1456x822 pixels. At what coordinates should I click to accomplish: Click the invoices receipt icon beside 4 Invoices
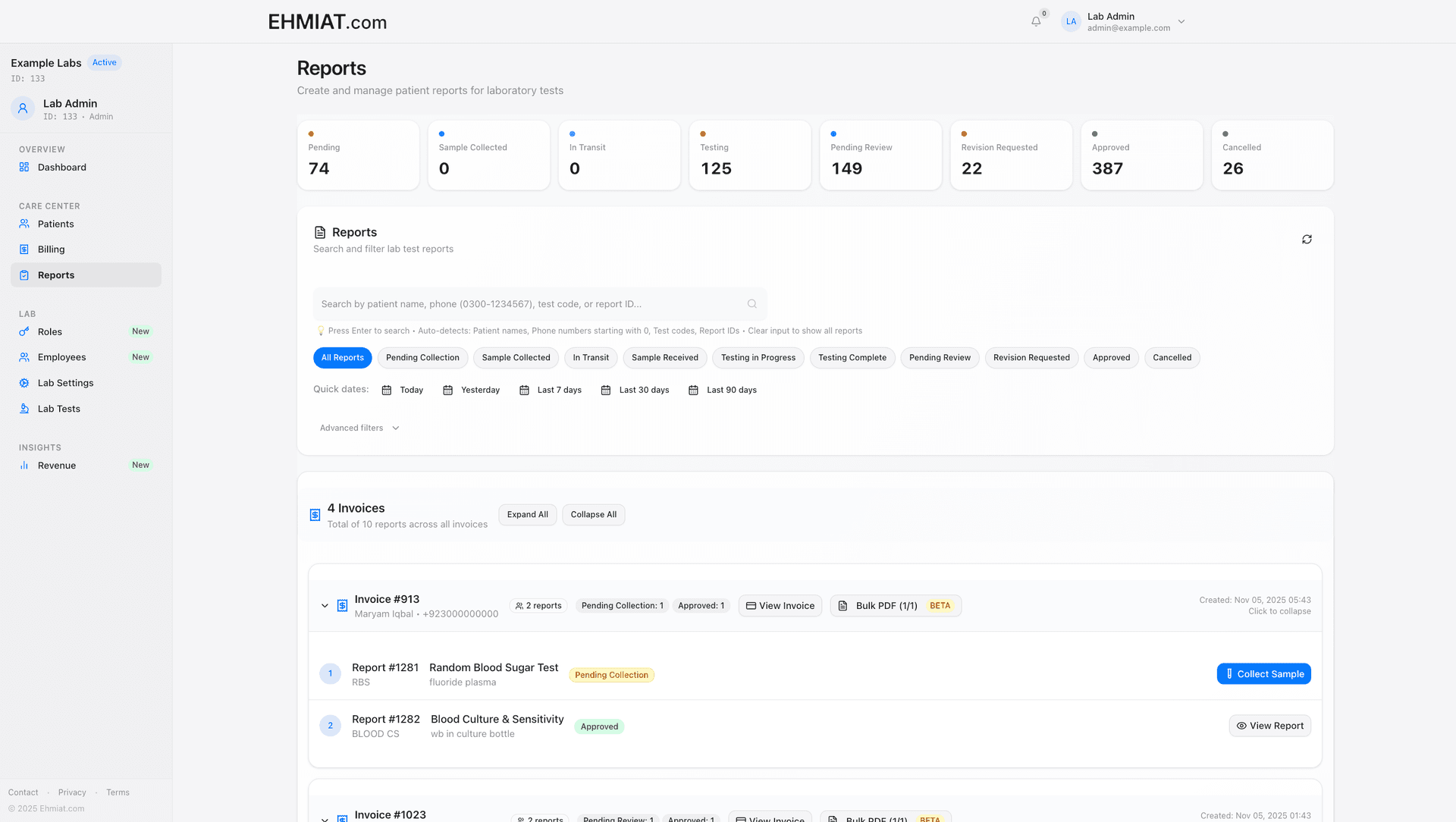tap(315, 516)
